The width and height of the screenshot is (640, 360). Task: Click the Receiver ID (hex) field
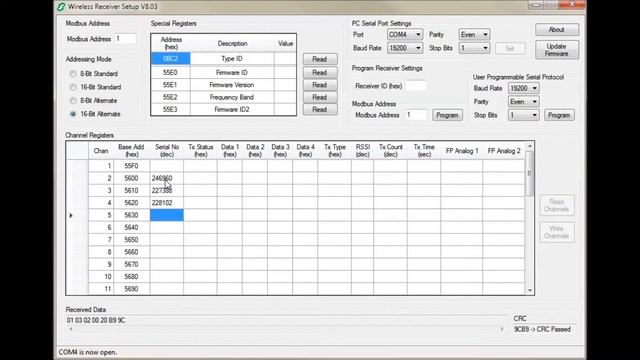pyautogui.click(x=416, y=86)
